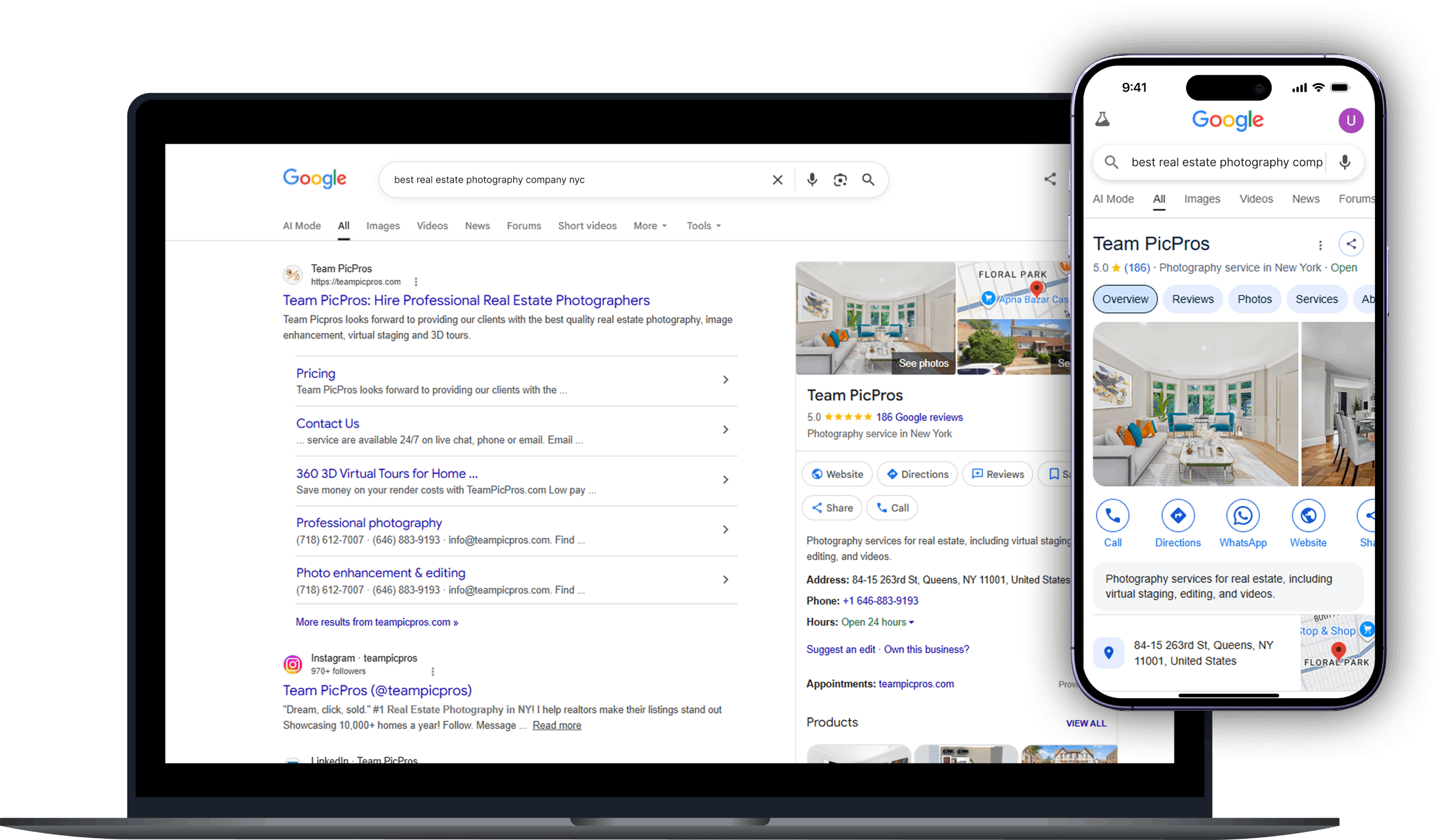The height and width of the screenshot is (840, 1440).
Task: Expand the Photo enhancement & editing chevron
Action: click(x=726, y=580)
